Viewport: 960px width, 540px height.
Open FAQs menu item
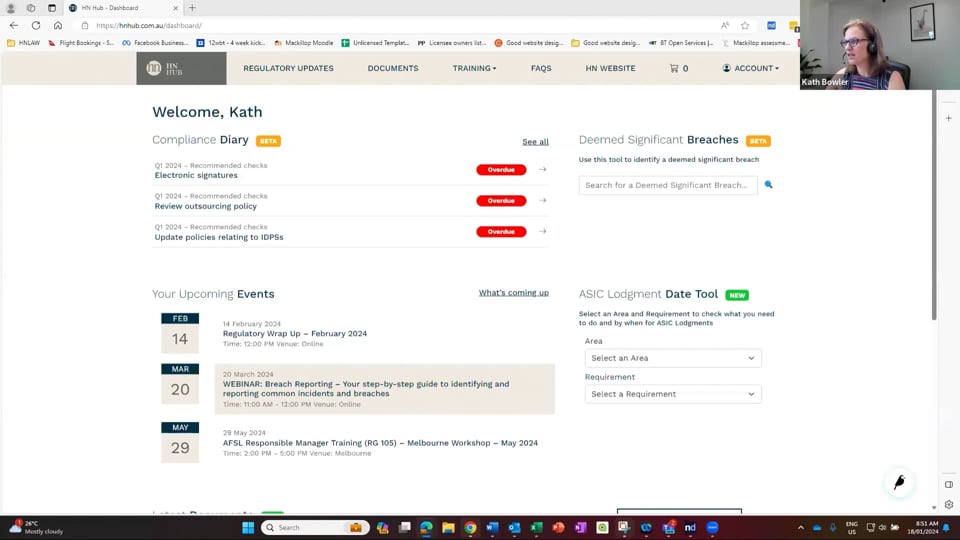click(x=541, y=69)
